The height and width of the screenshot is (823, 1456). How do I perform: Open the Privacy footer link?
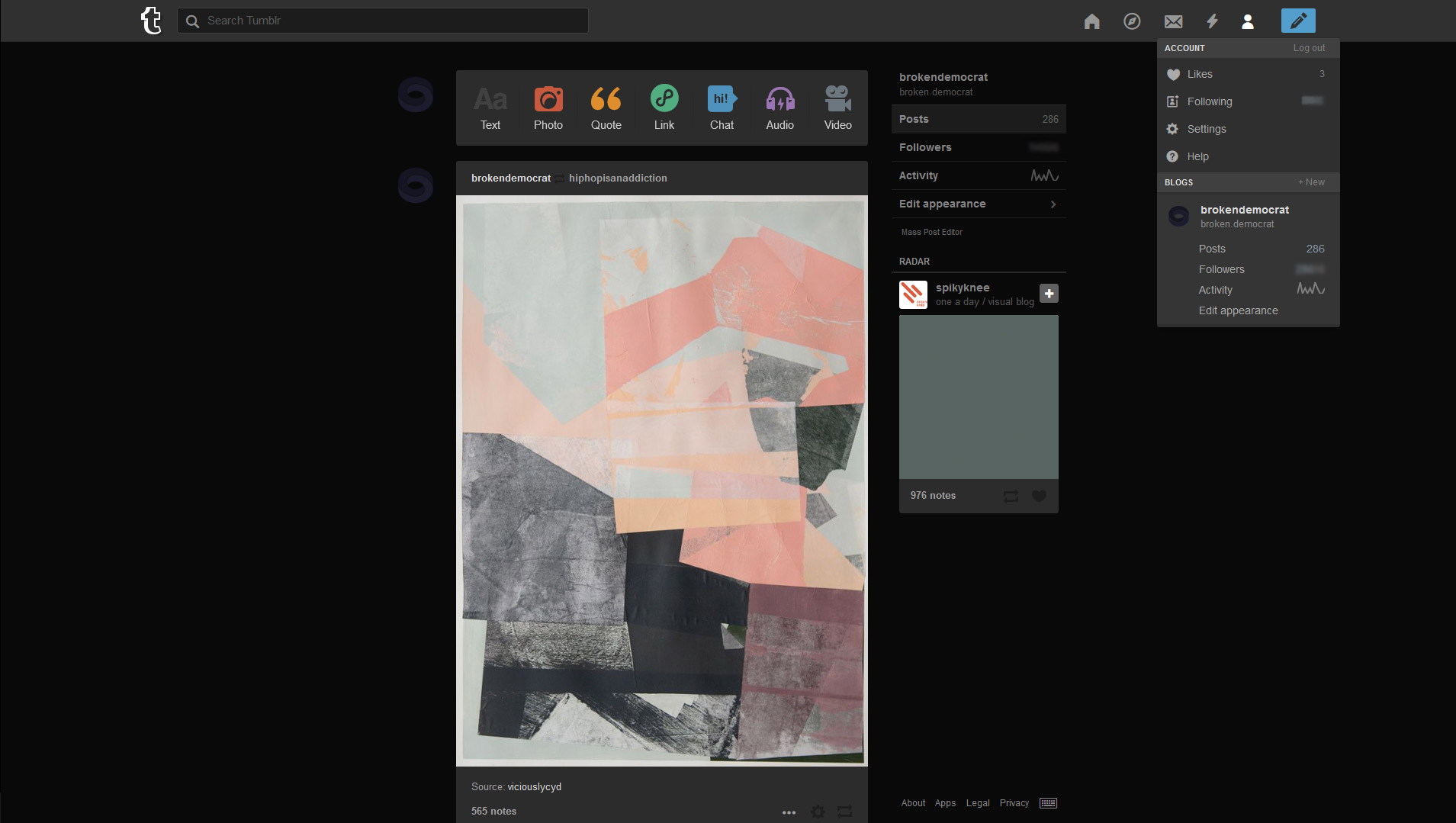click(x=1014, y=803)
